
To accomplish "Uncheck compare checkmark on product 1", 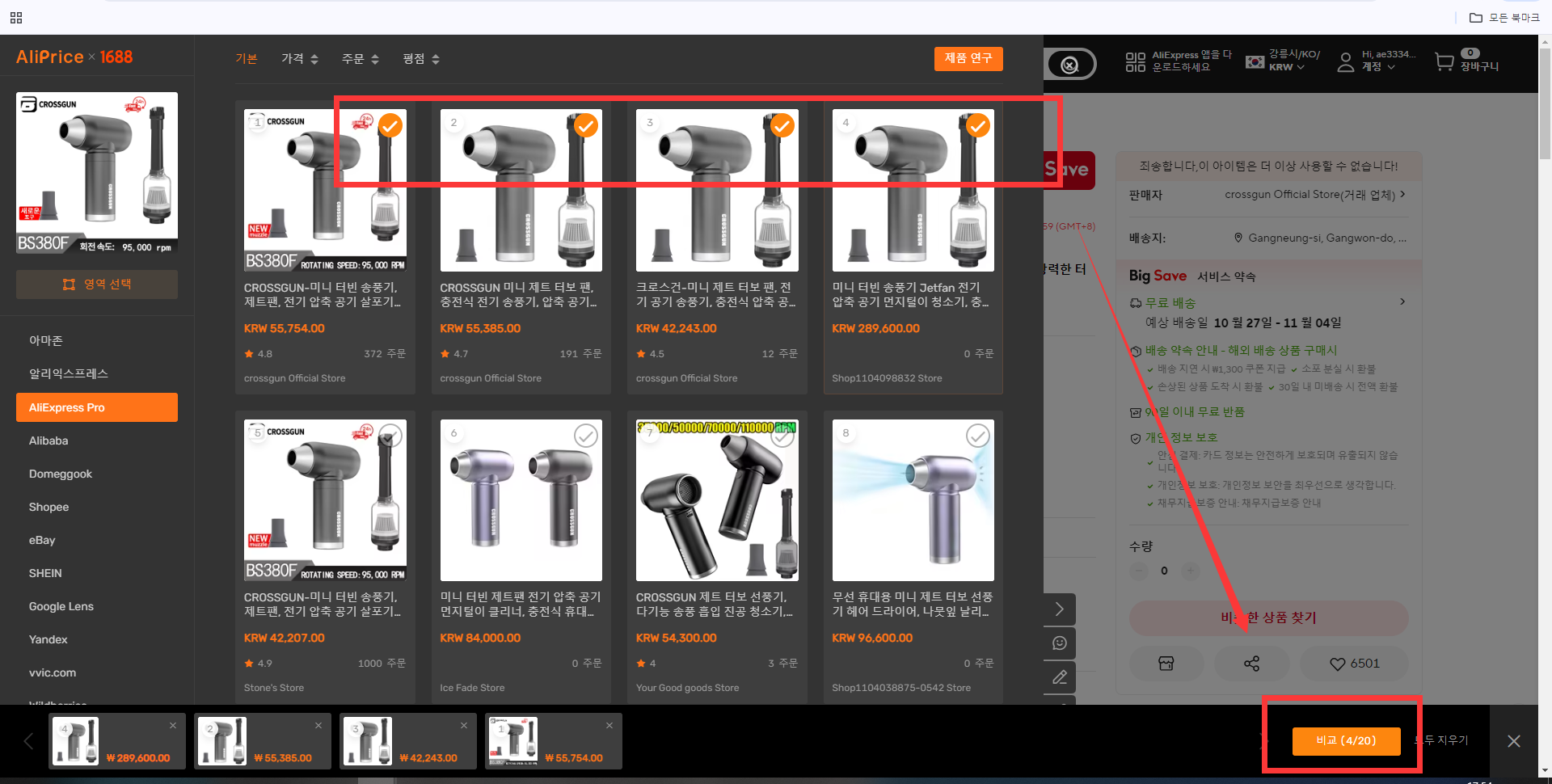I will (390, 126).
